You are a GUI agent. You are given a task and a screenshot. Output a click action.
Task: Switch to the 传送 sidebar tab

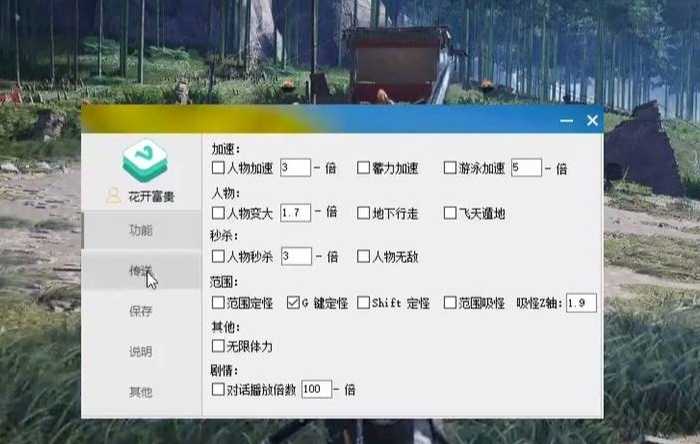[x=142, y=270]
